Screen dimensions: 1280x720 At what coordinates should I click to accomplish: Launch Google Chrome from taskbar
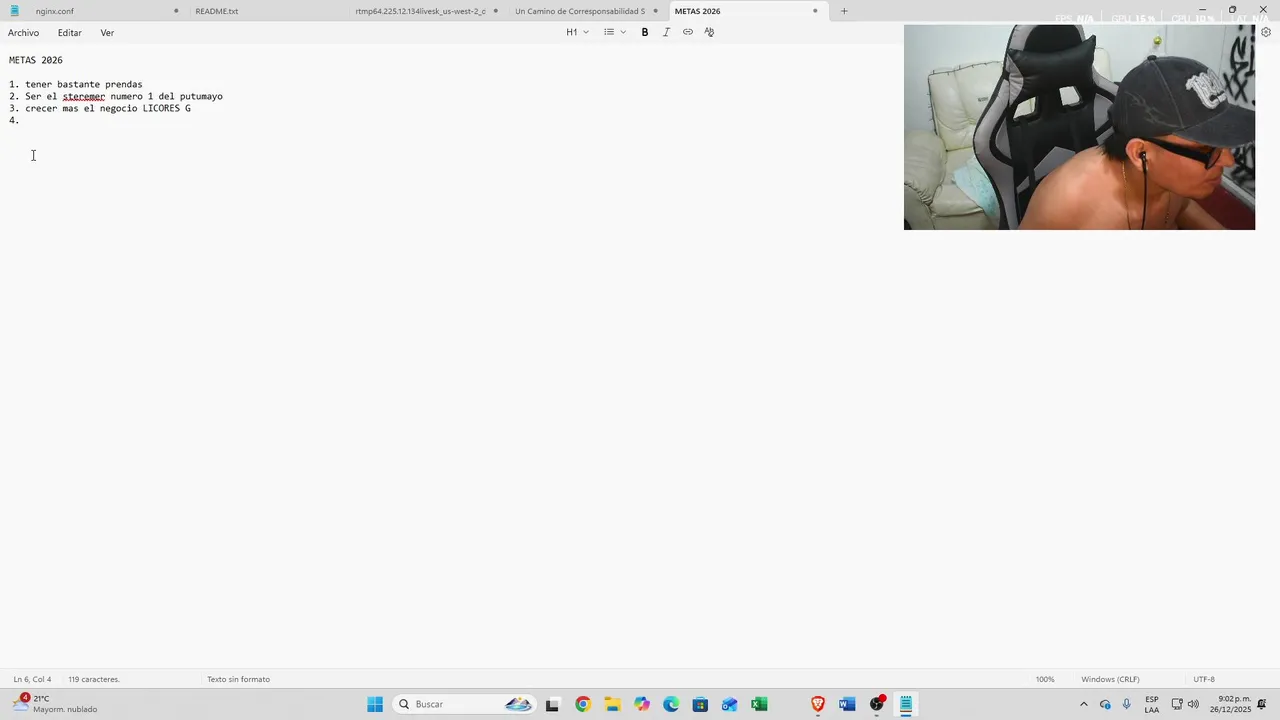583,704
